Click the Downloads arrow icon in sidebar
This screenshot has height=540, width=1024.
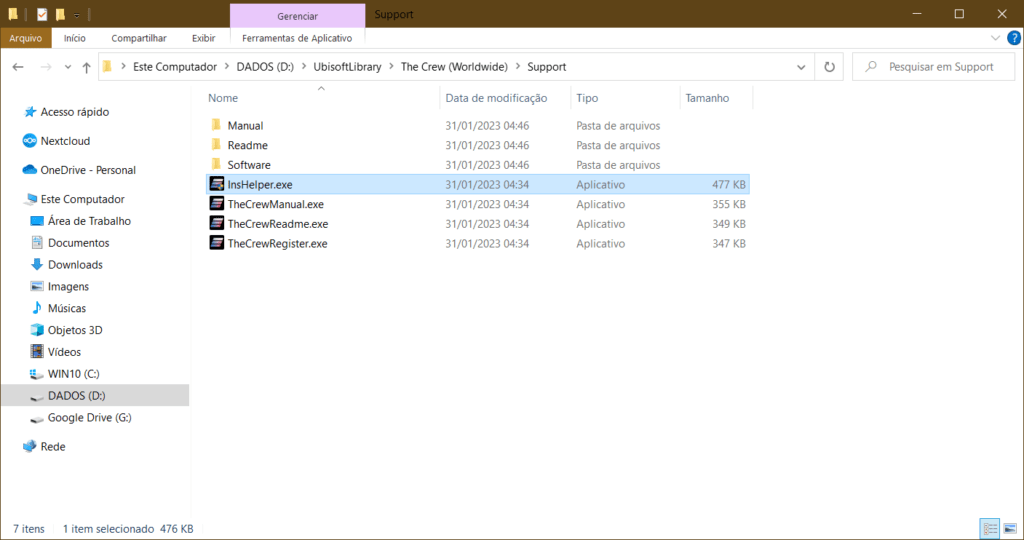click(37, 264)
